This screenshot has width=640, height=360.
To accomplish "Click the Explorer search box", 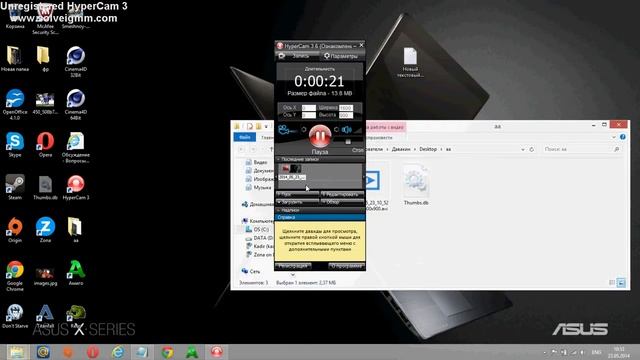I will 582,149.
